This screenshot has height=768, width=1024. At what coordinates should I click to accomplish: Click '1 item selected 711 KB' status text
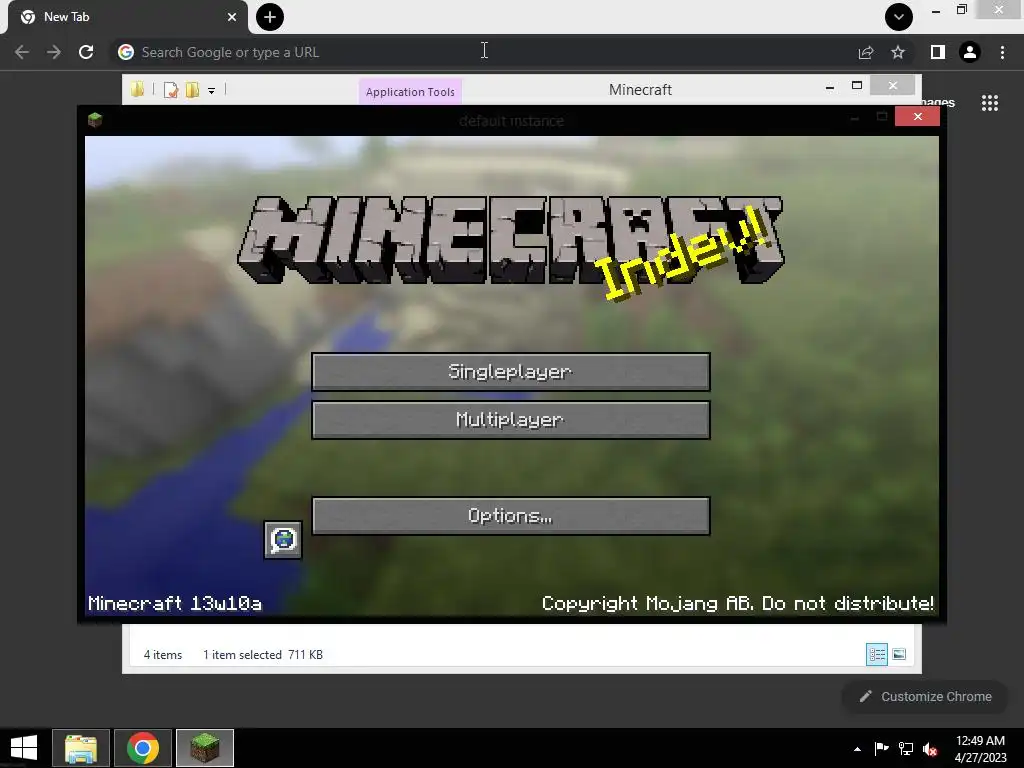pyautogui.click(x=263, y=654)
